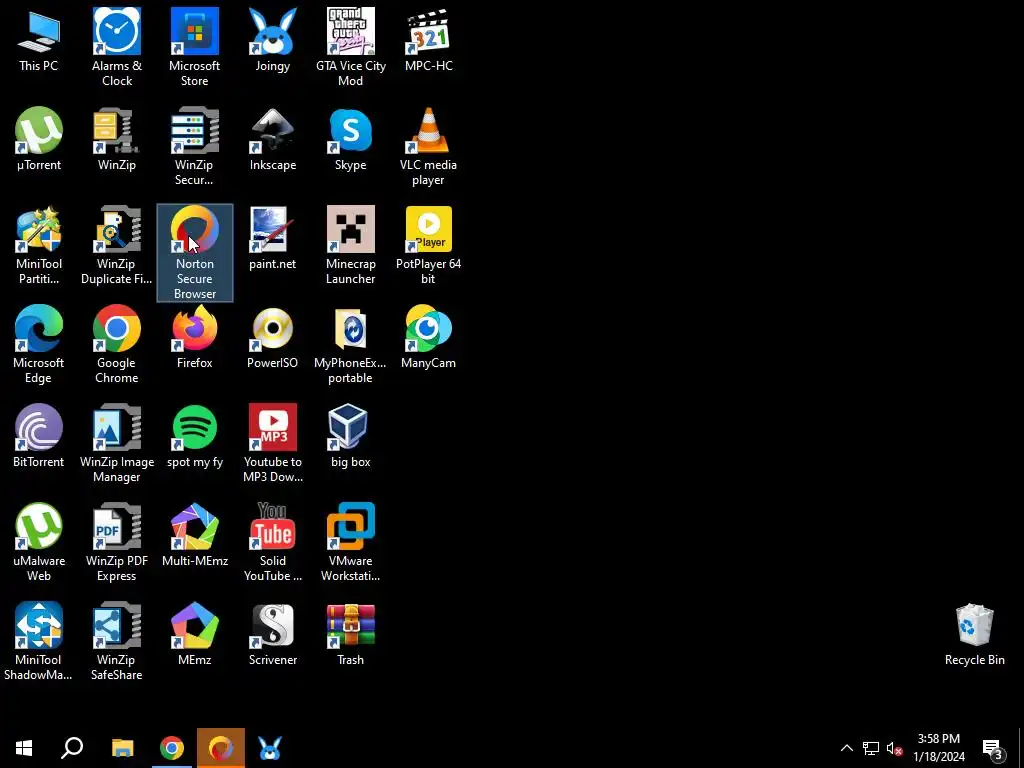
Task: Select the µTorrent desktop shortcut
Action: click(x=39, y=139)
